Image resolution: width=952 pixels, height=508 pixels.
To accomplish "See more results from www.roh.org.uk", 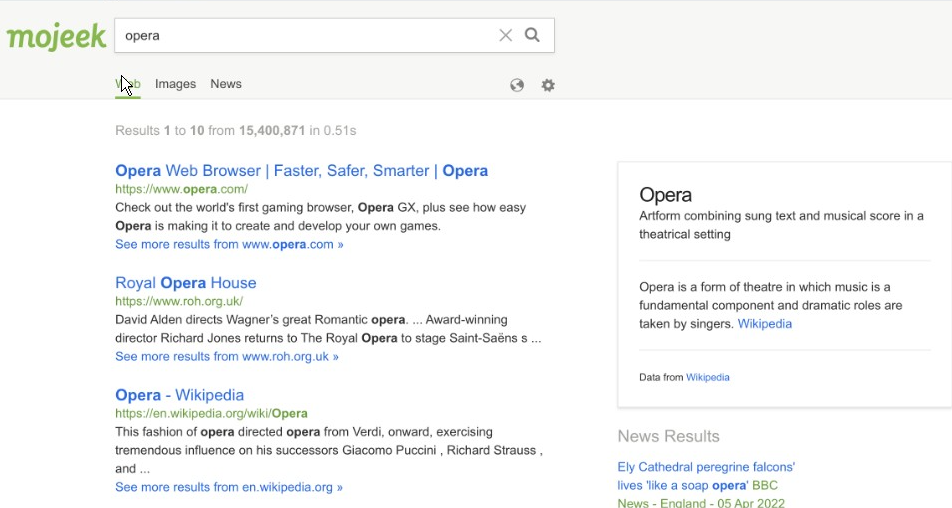I will tap(227, 356).
